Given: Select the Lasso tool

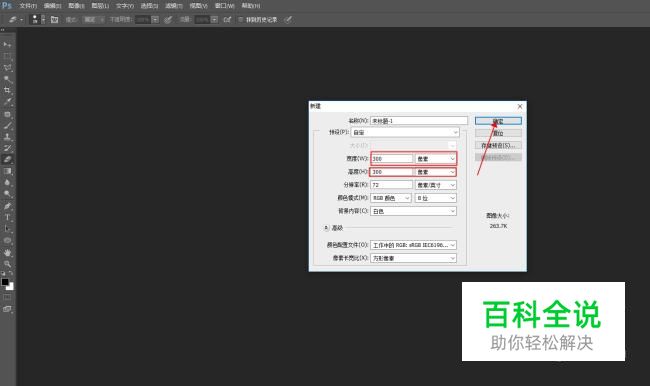Looking at the screenshot, I should click(x=7, y=68).
